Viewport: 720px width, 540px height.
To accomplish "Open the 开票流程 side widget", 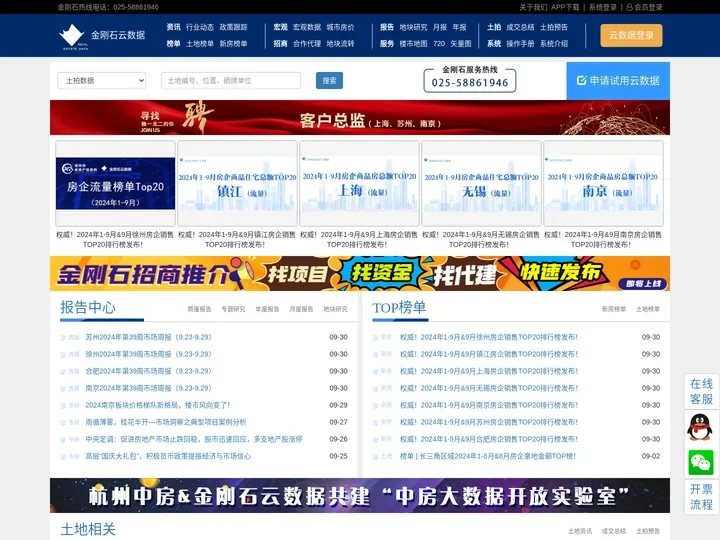I will 701,497.
